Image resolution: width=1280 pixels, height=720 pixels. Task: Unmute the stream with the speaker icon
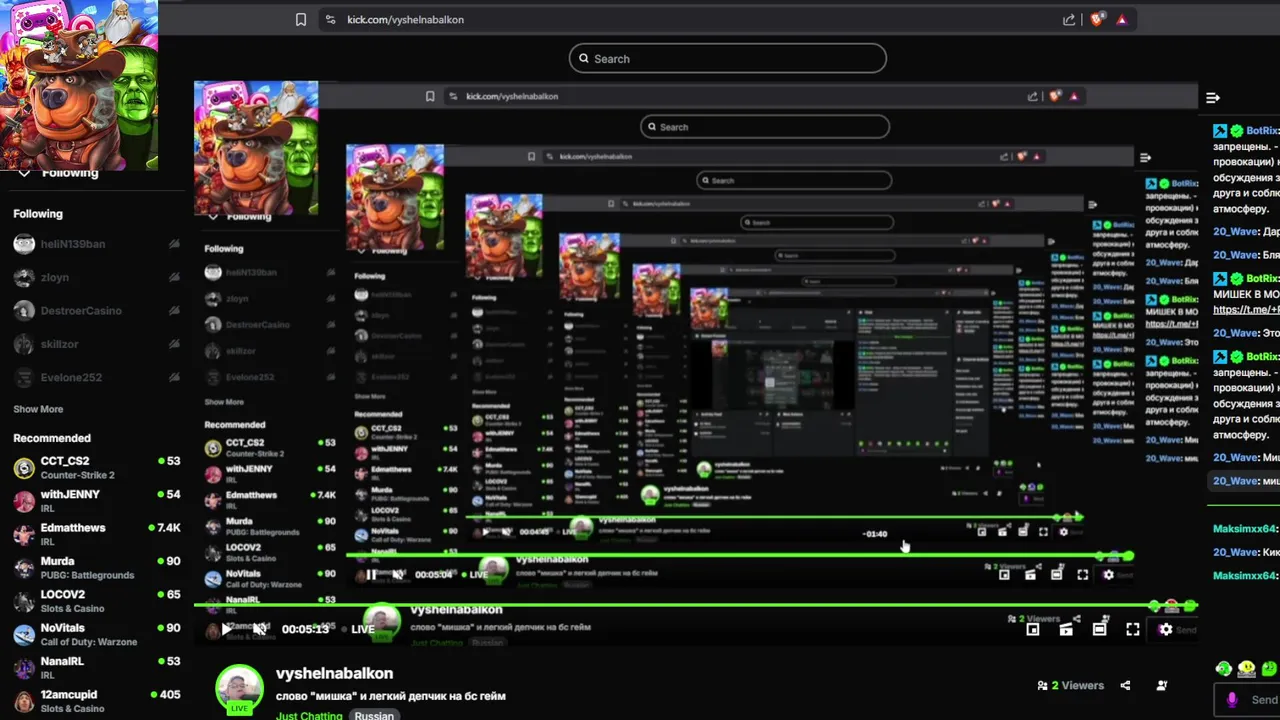259,629
